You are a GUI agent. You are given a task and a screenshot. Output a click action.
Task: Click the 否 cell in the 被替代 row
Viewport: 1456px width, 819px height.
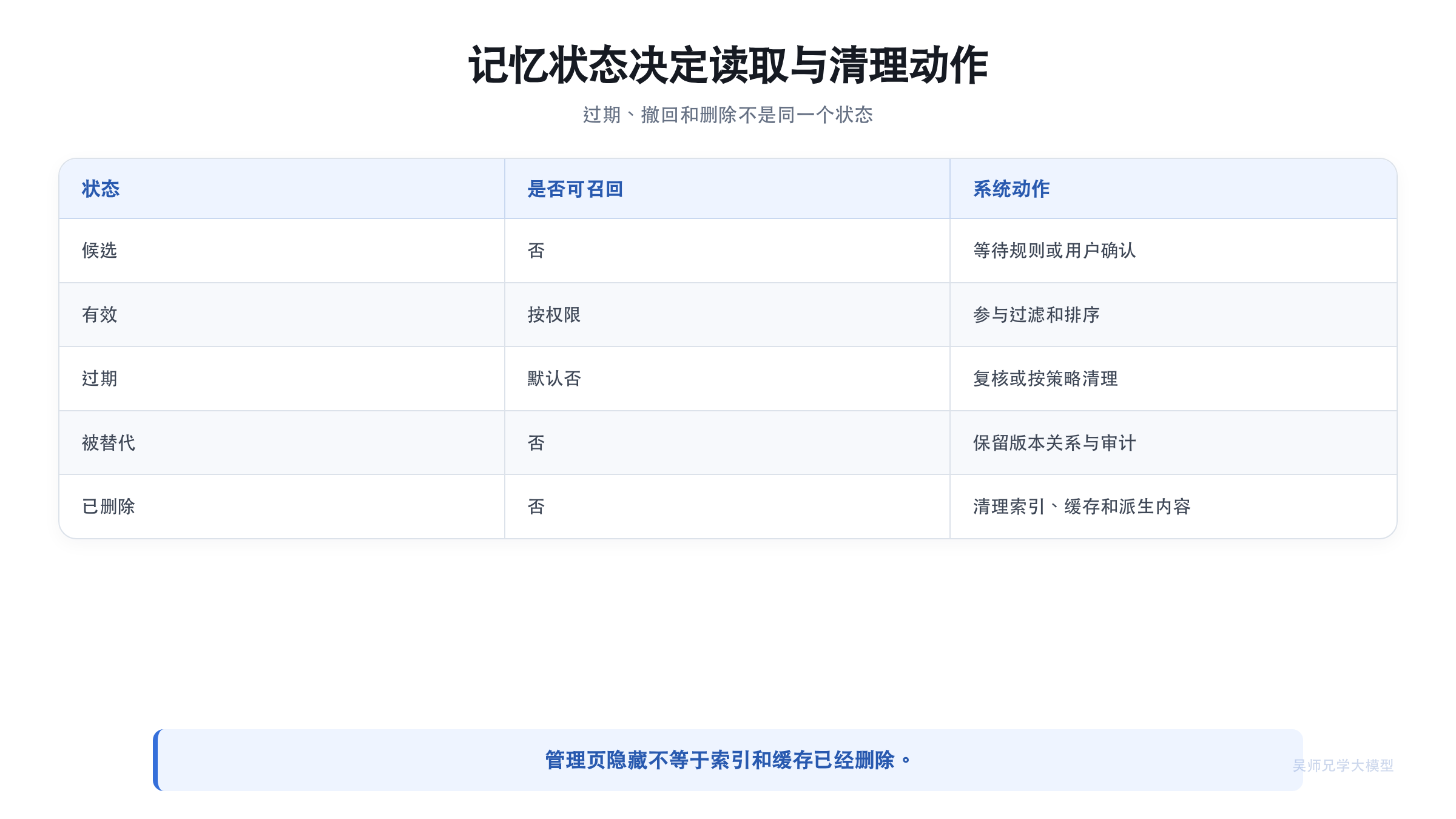[727, 443]
